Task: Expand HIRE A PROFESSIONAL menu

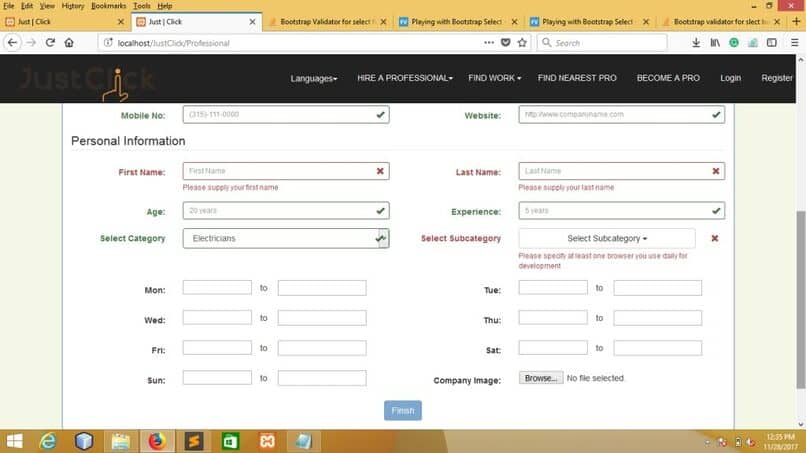Action: (x=405, y=78)
